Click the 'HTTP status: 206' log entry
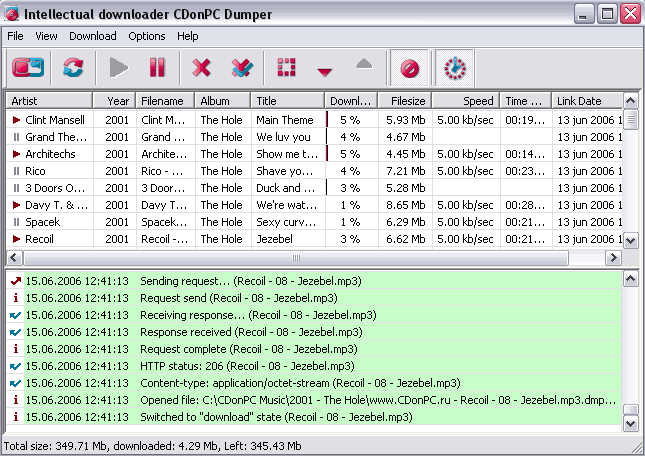The width and height of the screenshot is (645, 457). click(x=313, y=366)
